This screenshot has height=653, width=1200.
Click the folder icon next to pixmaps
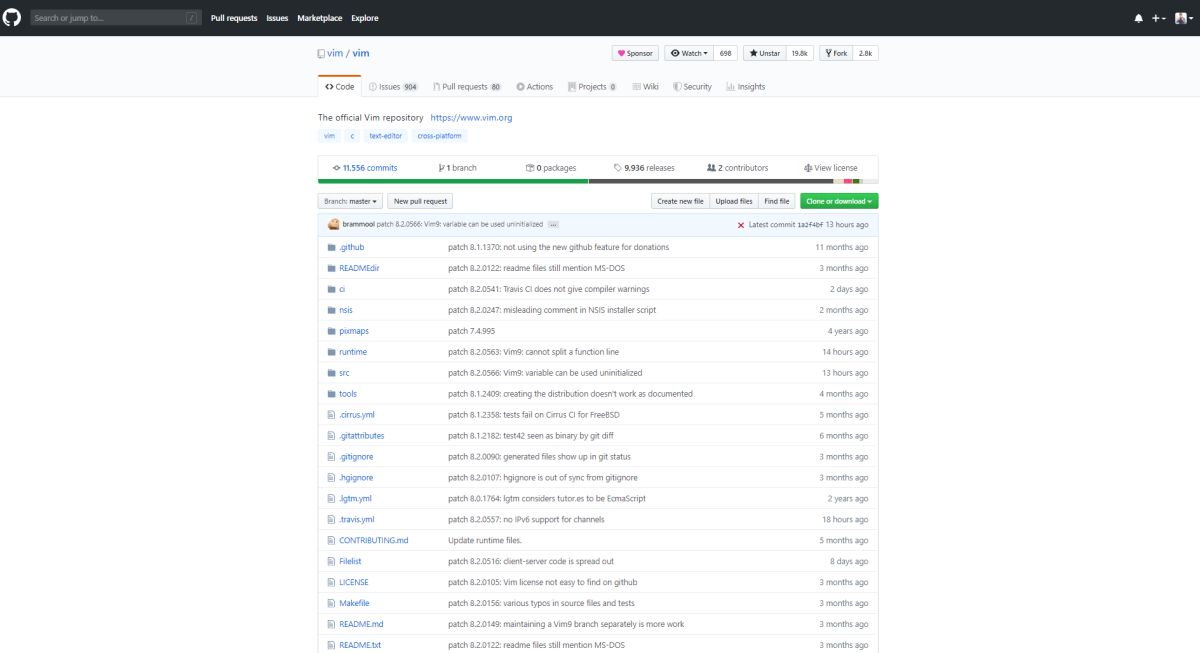tap(331, 331)
